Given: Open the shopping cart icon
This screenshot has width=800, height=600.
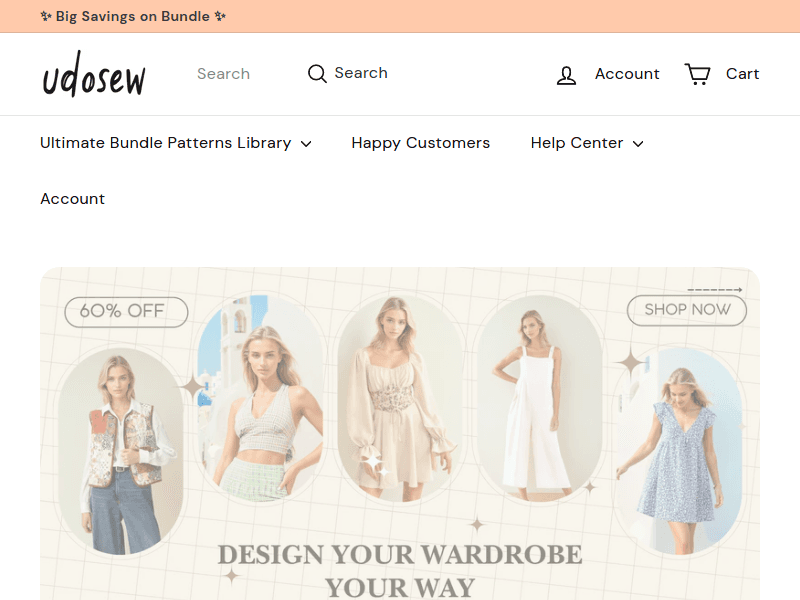Looking at the screenshot, I should [x=697, y=74].
